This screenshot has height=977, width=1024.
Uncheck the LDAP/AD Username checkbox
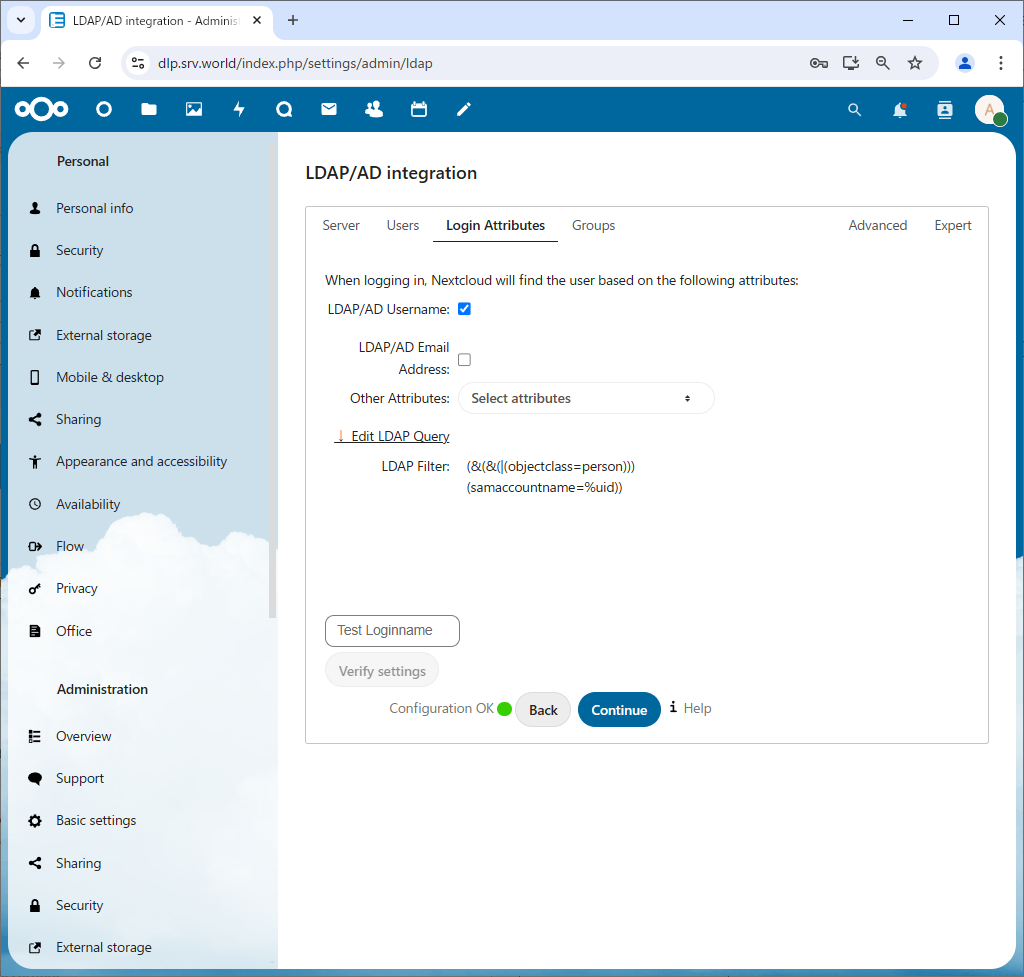464,309
